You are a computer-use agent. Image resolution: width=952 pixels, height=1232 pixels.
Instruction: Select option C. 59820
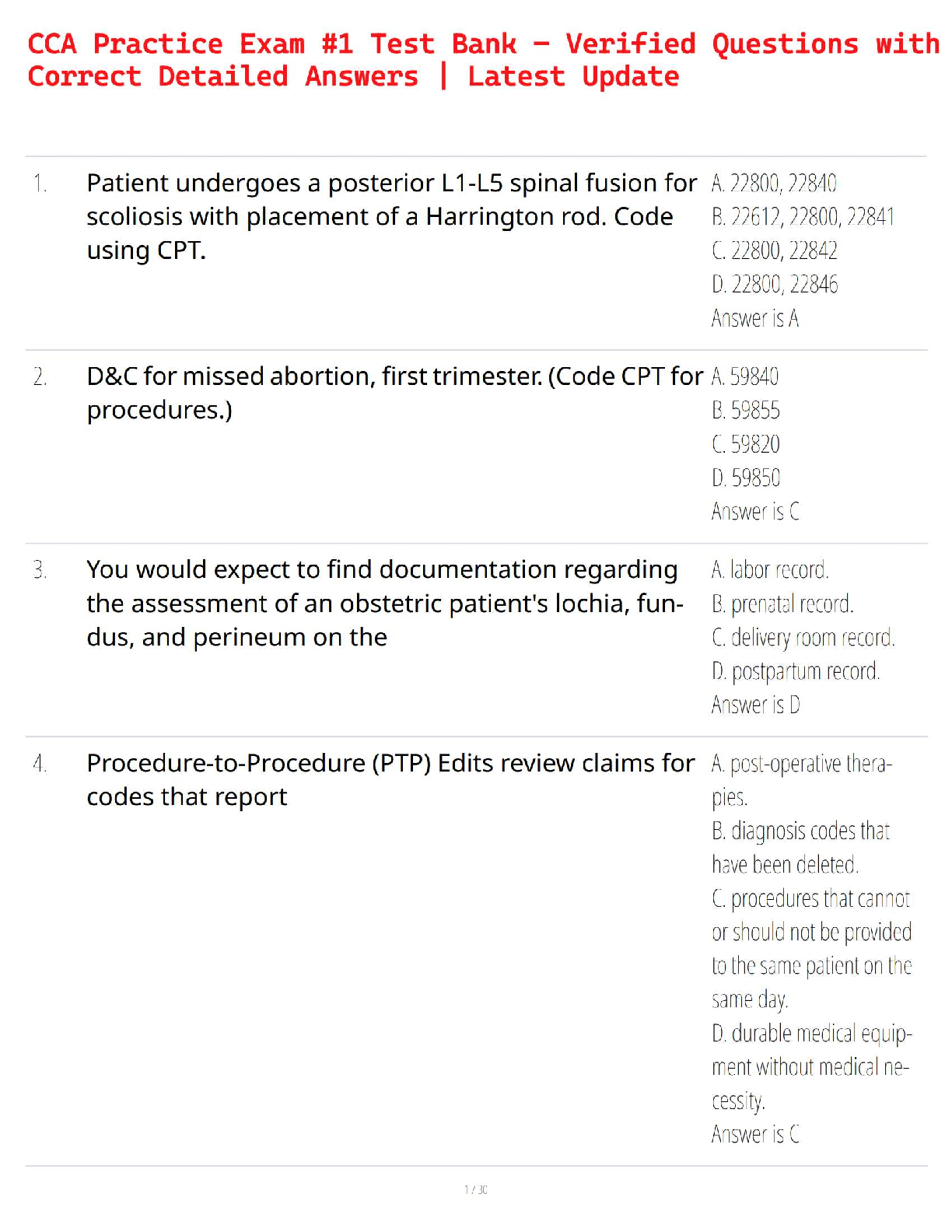click(x=746, y=444)
